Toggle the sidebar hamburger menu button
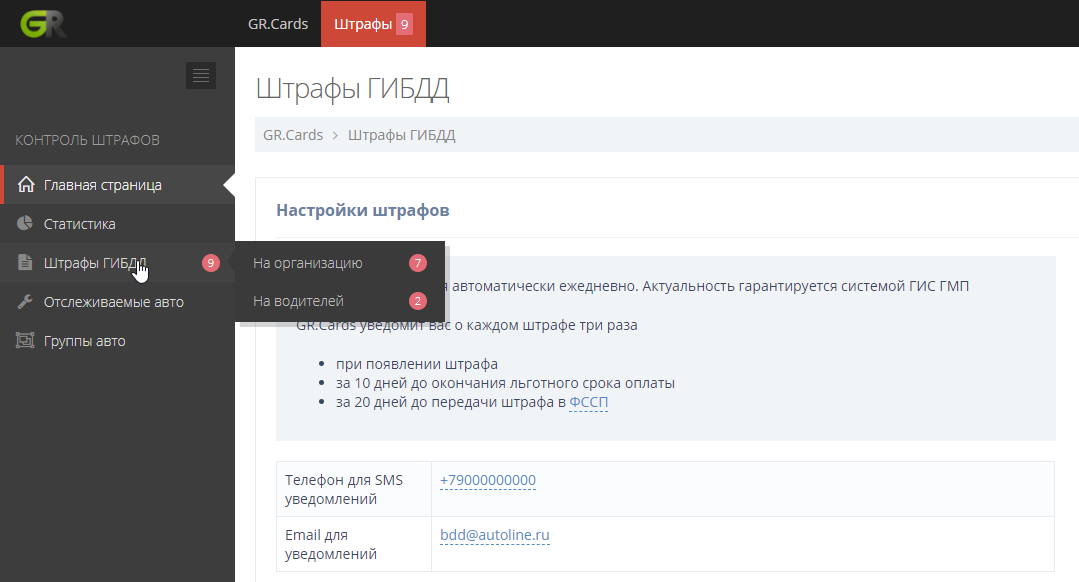This screenshot has height=582, width=1079. coord(201,75)
